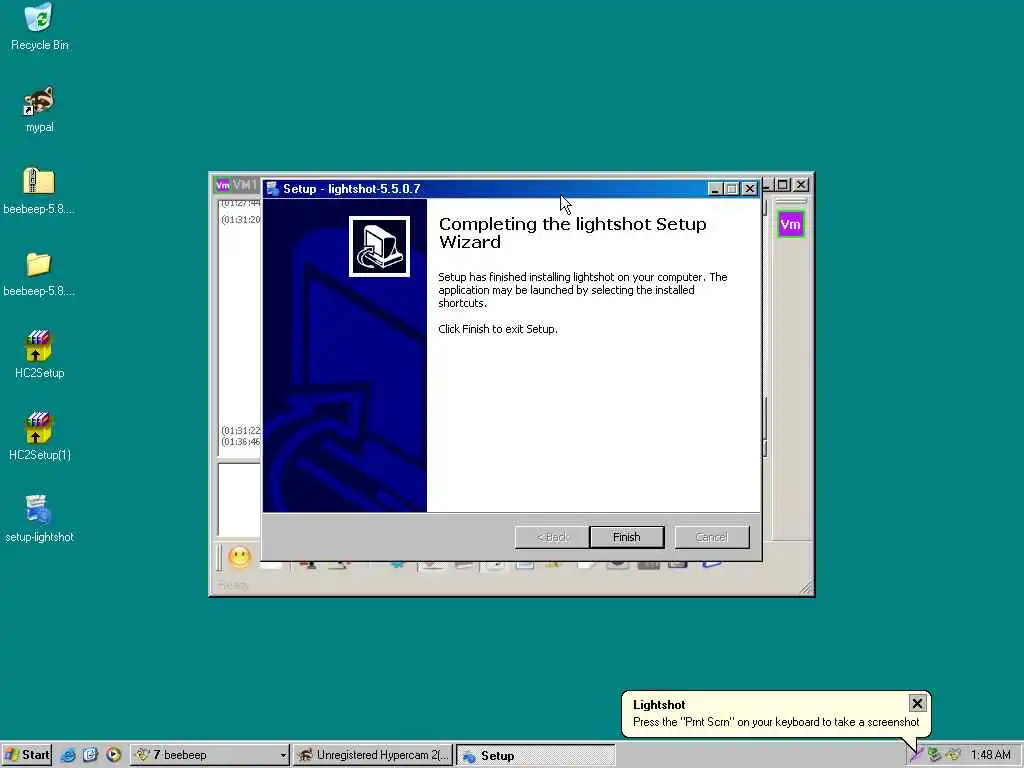This screenshot has width=1024, height=768.
Task: Click the purple Vm avatar in beebeep window
Action: click(790, 225)
